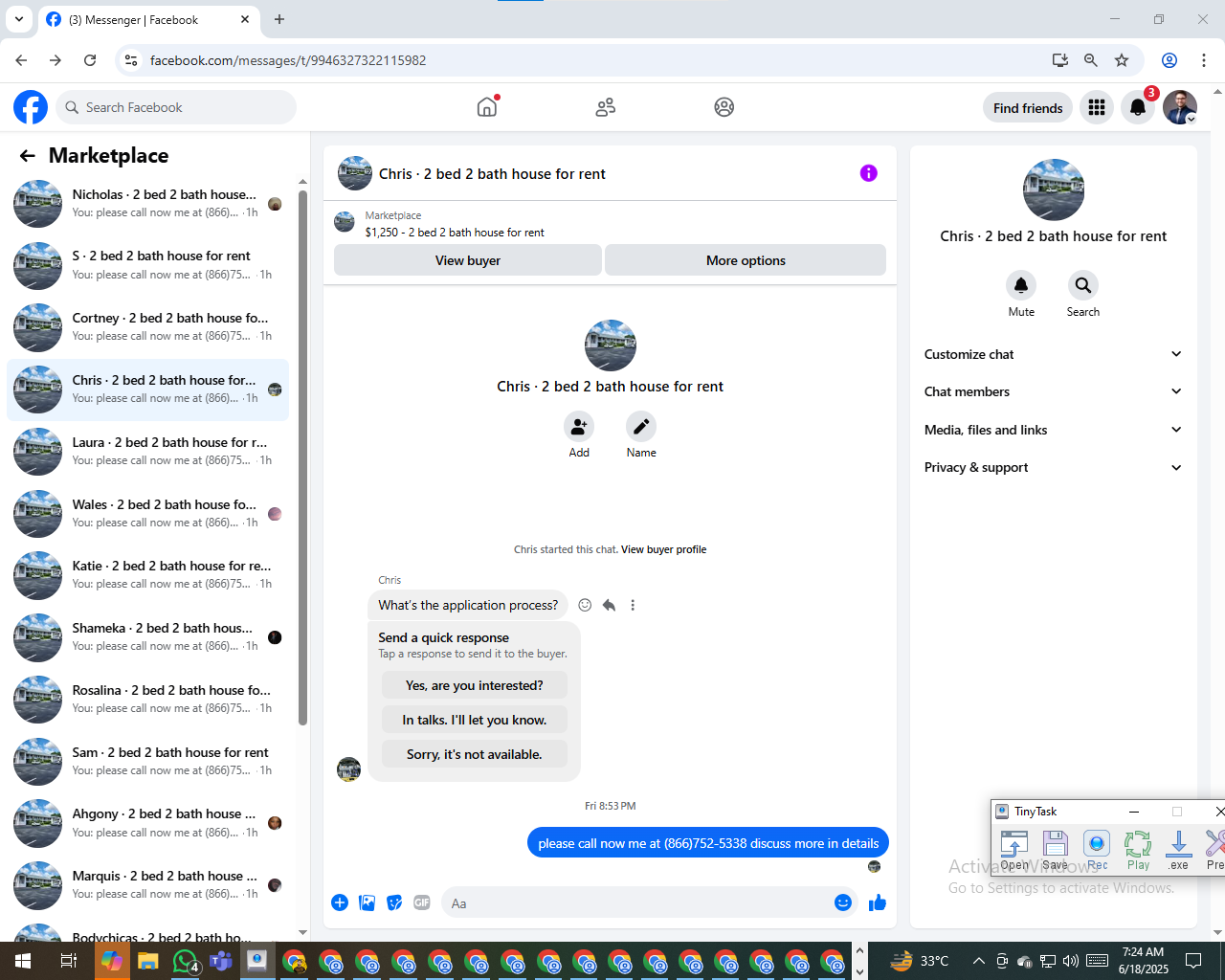
Task: Reply to the application process message
Action: pyautogui.click(x=609, y=605)
